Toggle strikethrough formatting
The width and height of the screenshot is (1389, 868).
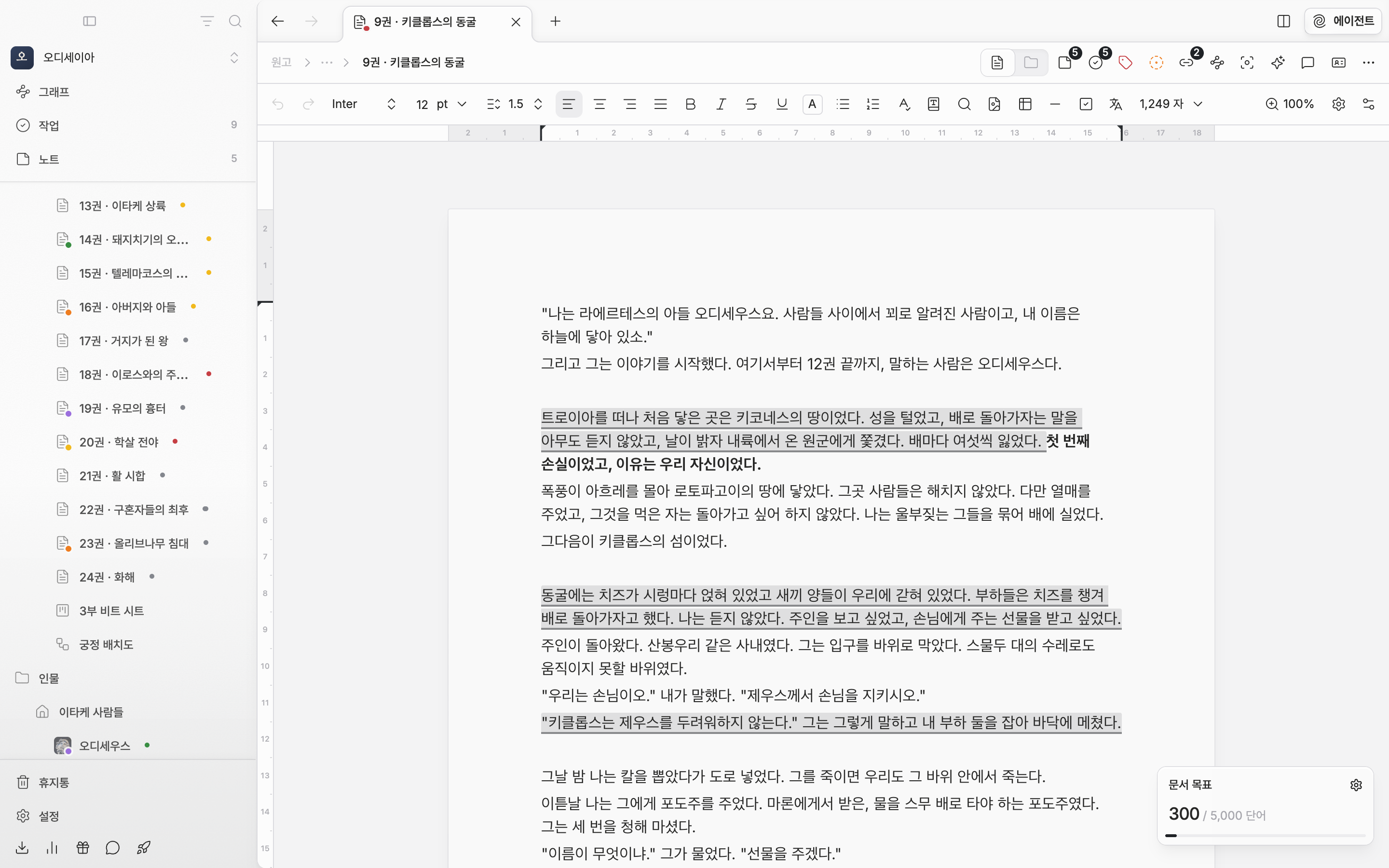point(751,104)
